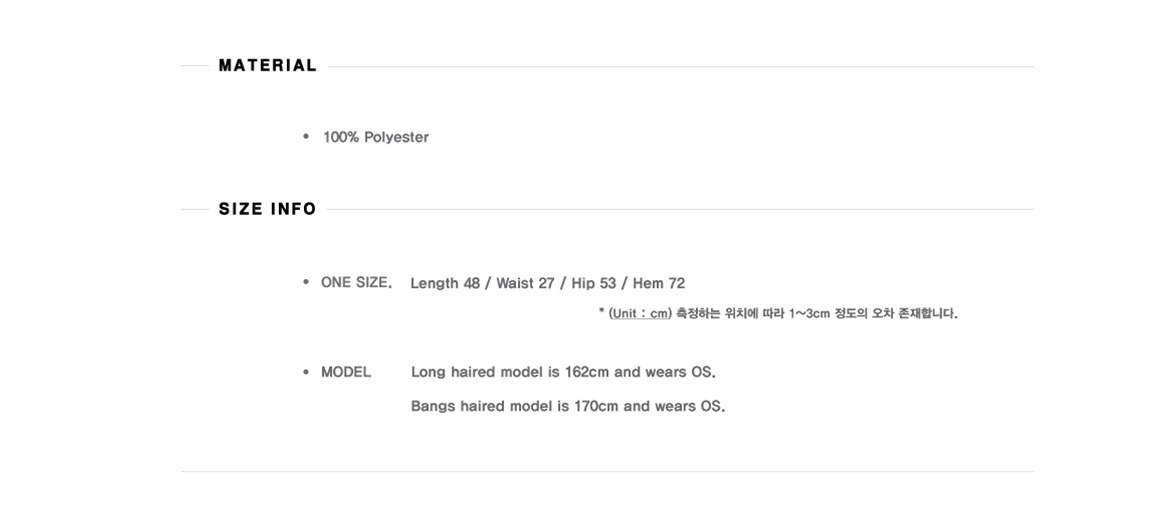
Task: Click the Hip 53 measurement
Action: [x=594, y=283]
